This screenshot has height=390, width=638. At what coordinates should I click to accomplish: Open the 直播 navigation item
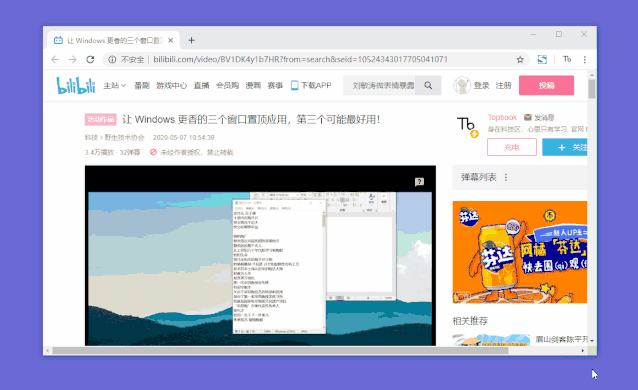click(201, 85)
